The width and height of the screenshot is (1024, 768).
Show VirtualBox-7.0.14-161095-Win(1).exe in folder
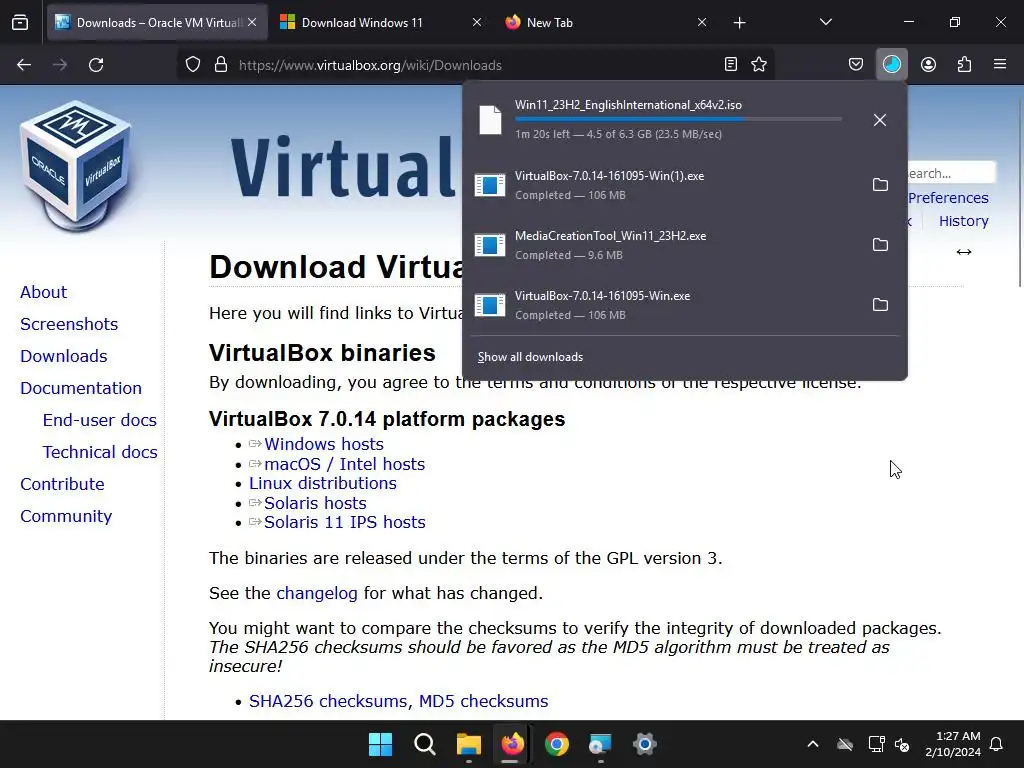point(880,185)
